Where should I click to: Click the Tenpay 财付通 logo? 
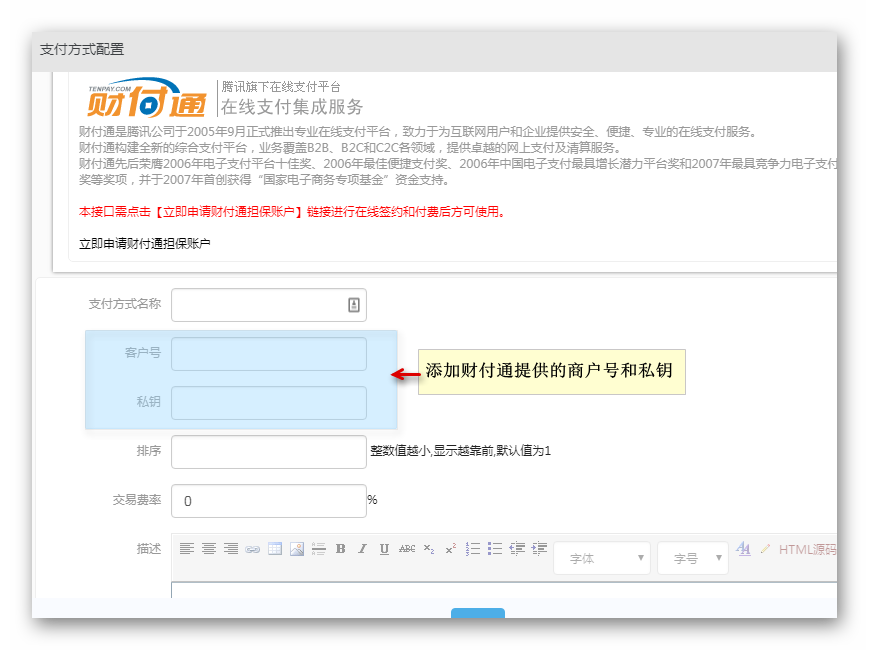click(x=147, y=98)
